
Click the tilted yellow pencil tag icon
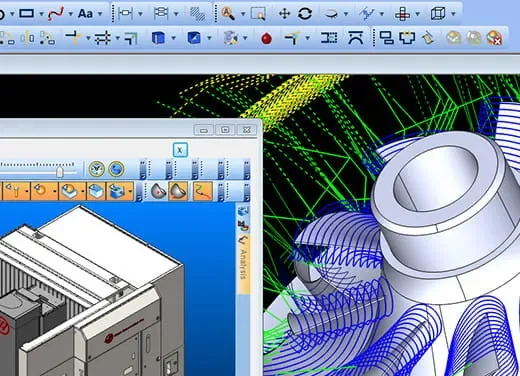click(428, 38)
